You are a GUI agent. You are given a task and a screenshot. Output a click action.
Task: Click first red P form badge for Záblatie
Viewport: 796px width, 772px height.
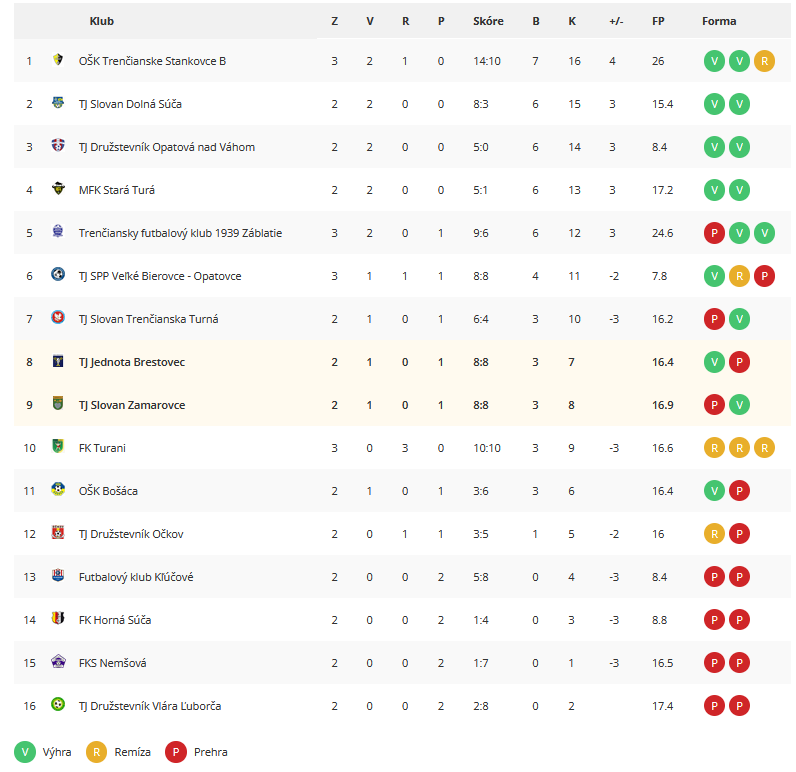pos(714,233)
